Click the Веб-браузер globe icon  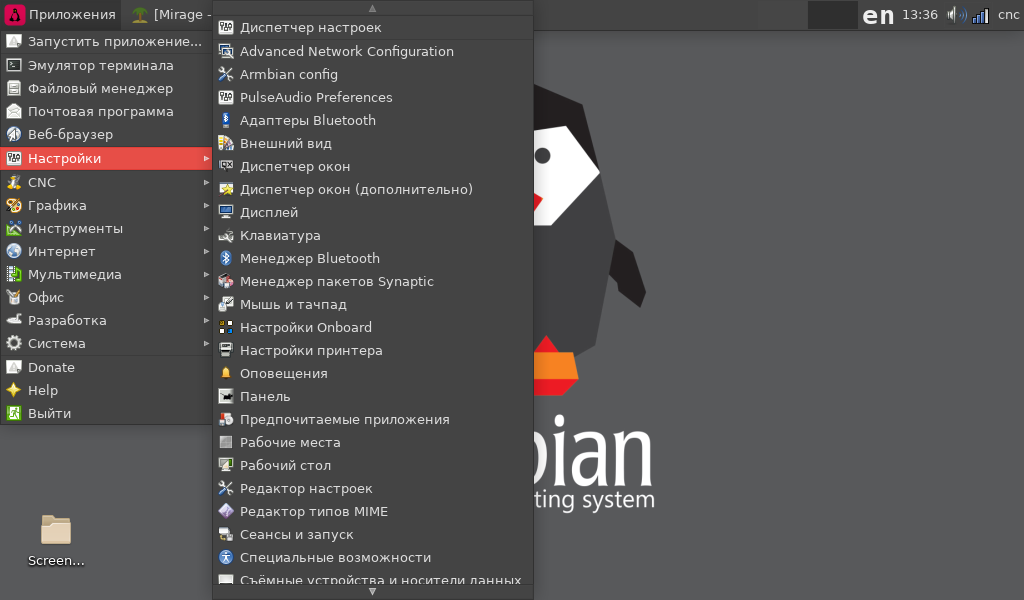tap(14, 134)
